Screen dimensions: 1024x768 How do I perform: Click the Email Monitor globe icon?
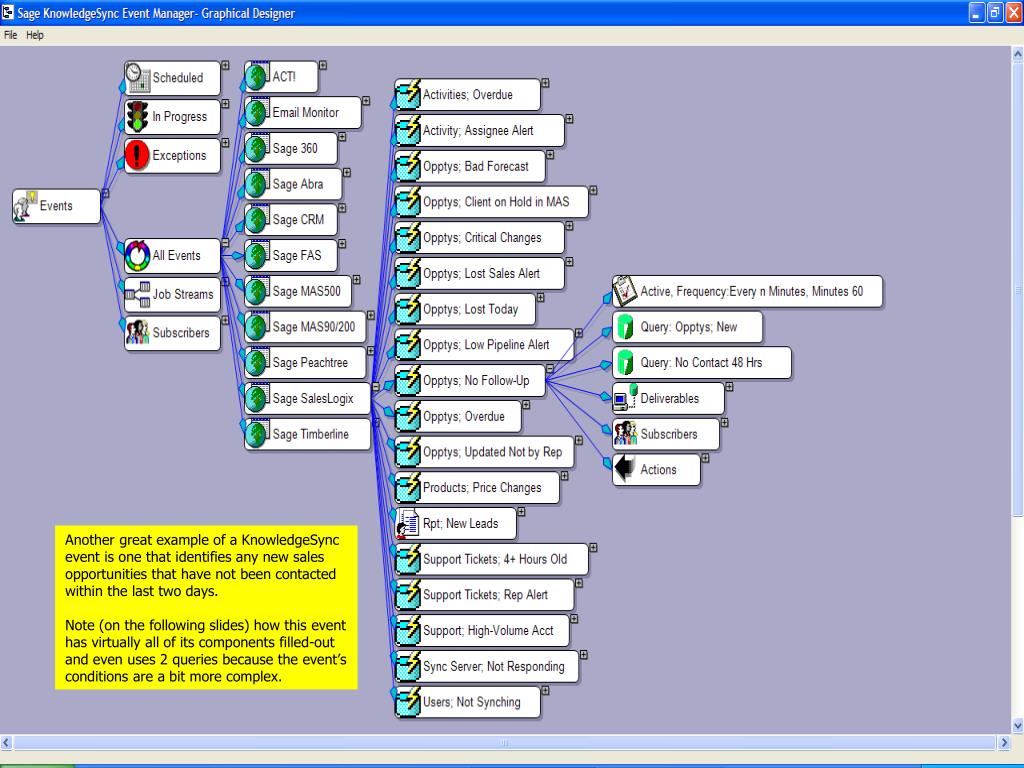(257, 112)
